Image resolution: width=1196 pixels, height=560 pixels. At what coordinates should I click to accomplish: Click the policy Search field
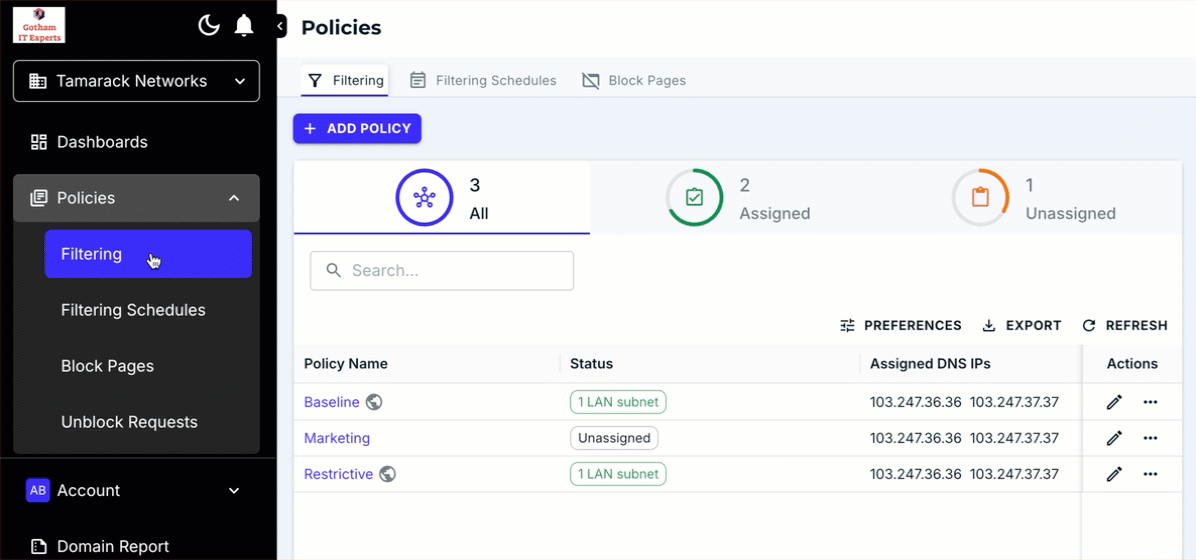[442, 271]
